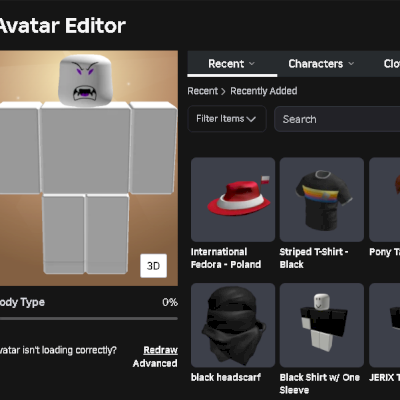Expand the Characters tab chevron
400x400 pixels.
tap(351, 64)
